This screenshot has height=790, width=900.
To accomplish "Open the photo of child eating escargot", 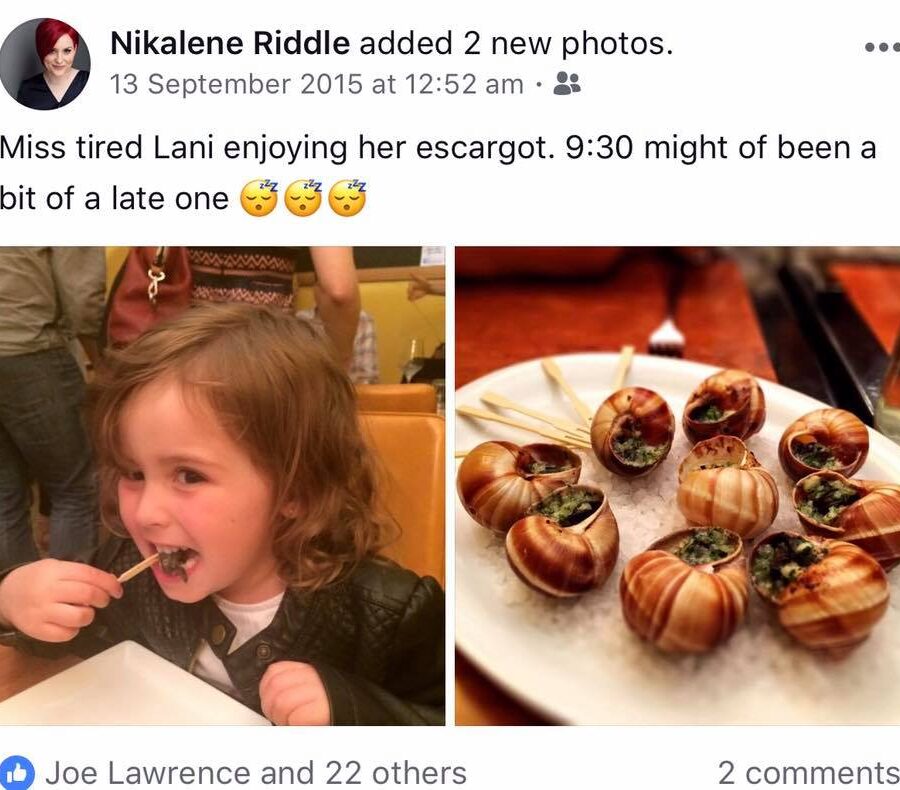I will 222,485.
